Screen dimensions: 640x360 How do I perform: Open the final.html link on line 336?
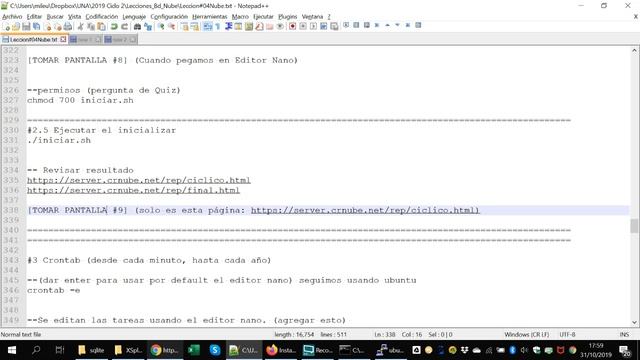pyautogui.click(x=133, y=190)
